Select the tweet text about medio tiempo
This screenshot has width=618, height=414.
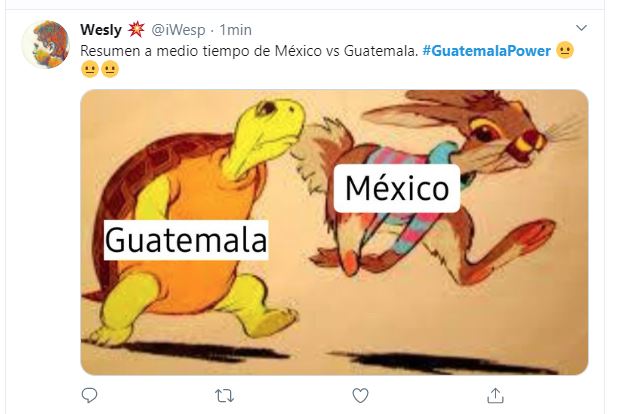click(x=249, y=51)
